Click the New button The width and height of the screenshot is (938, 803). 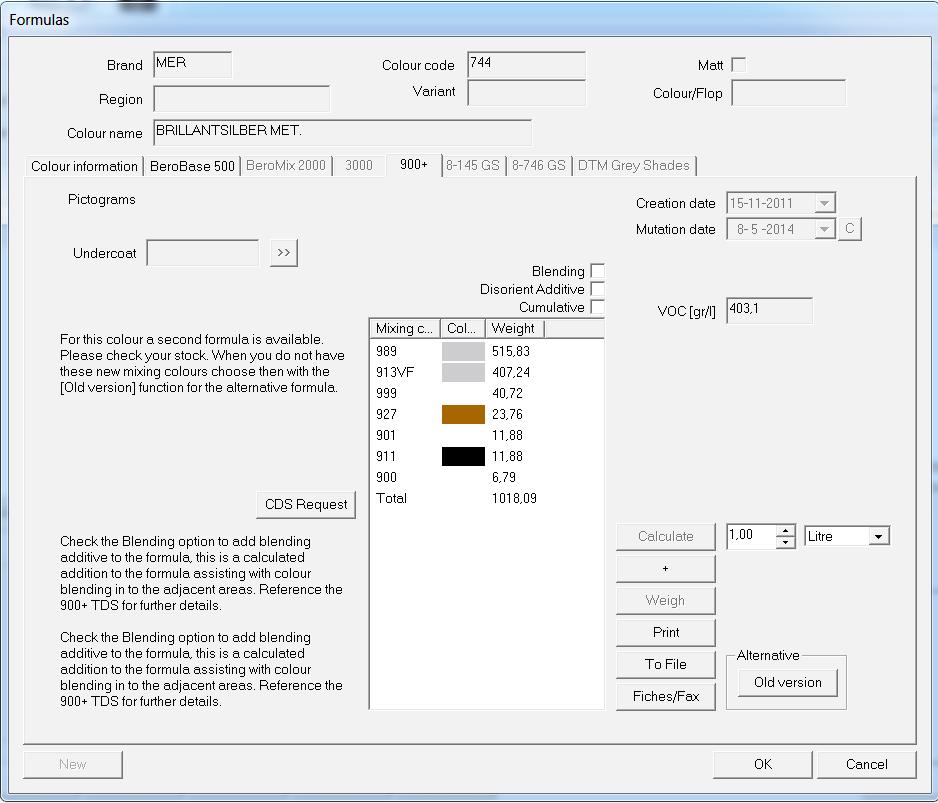pyautogui.click(x=73, y=764)
